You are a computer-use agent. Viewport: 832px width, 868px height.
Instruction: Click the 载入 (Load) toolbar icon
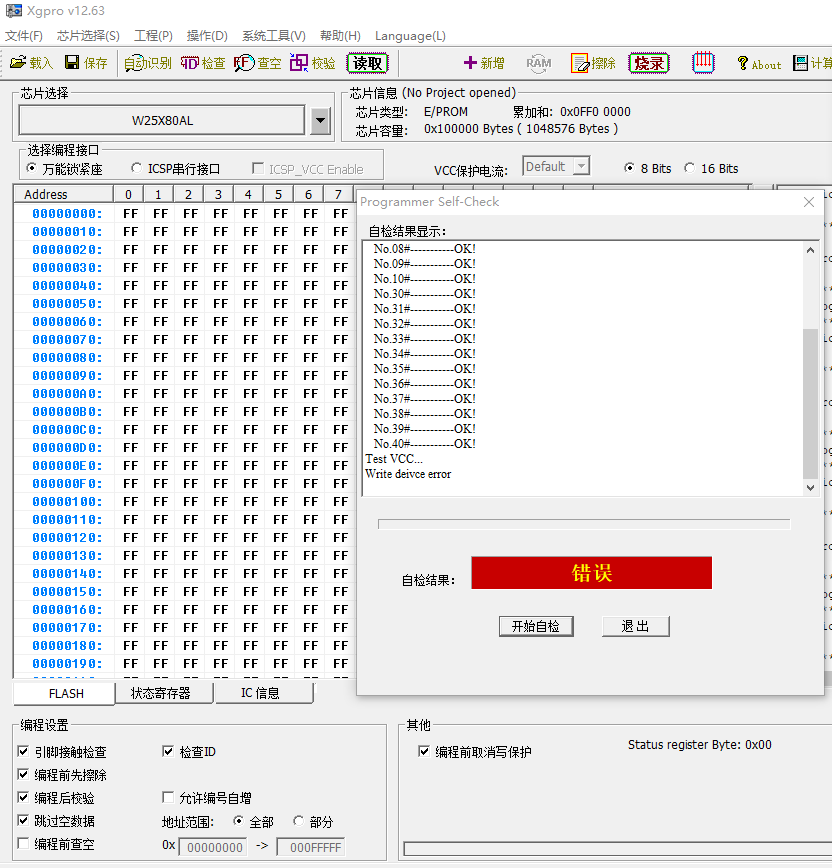(x=31, y=63)
